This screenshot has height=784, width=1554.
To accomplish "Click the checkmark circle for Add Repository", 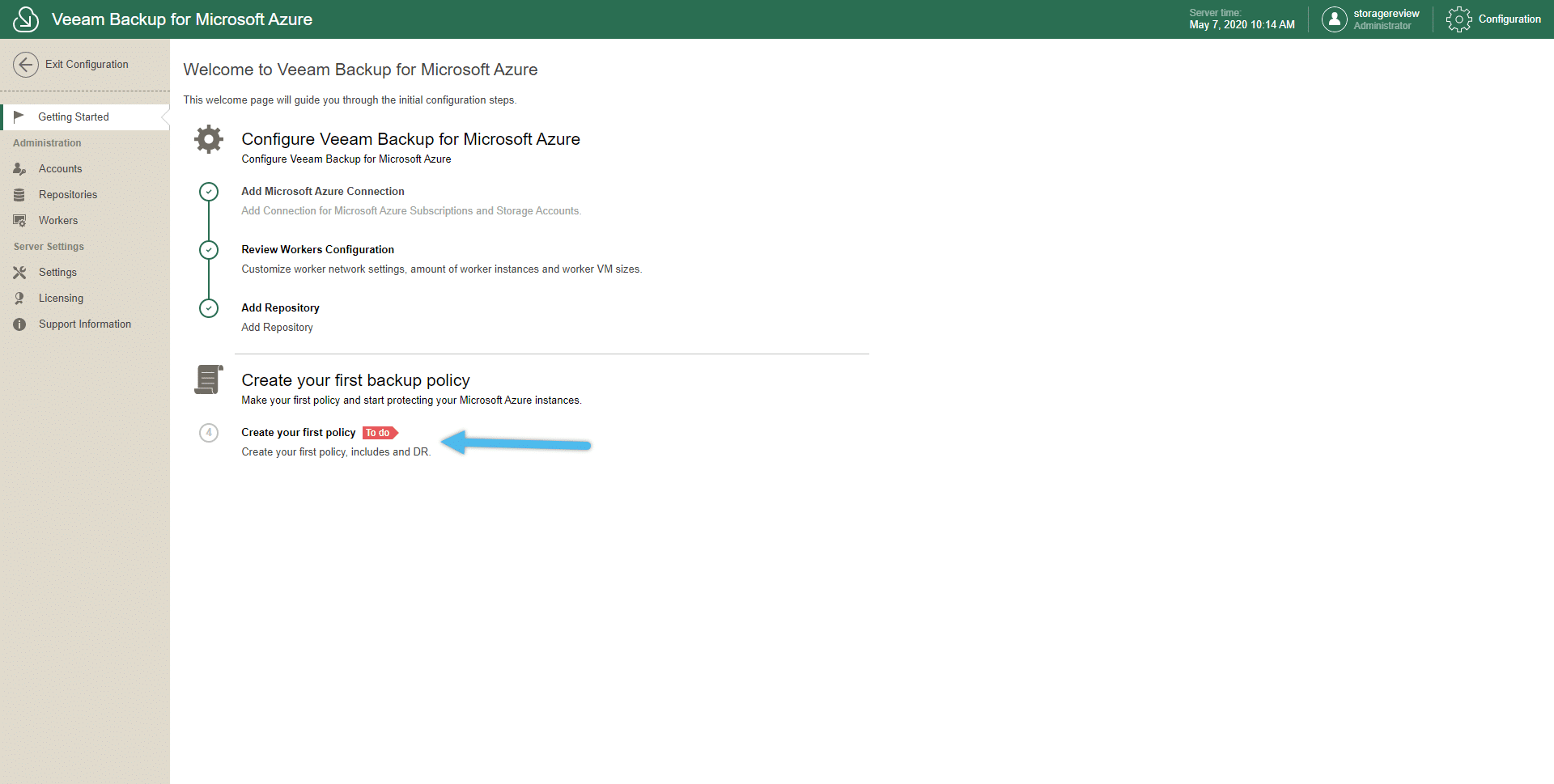I will click(209, 308).
